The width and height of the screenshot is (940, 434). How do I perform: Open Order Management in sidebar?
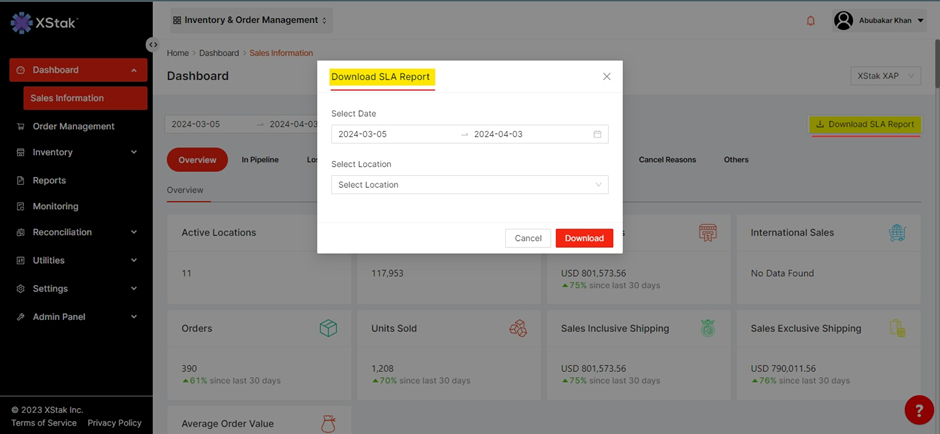click(73, 127)
